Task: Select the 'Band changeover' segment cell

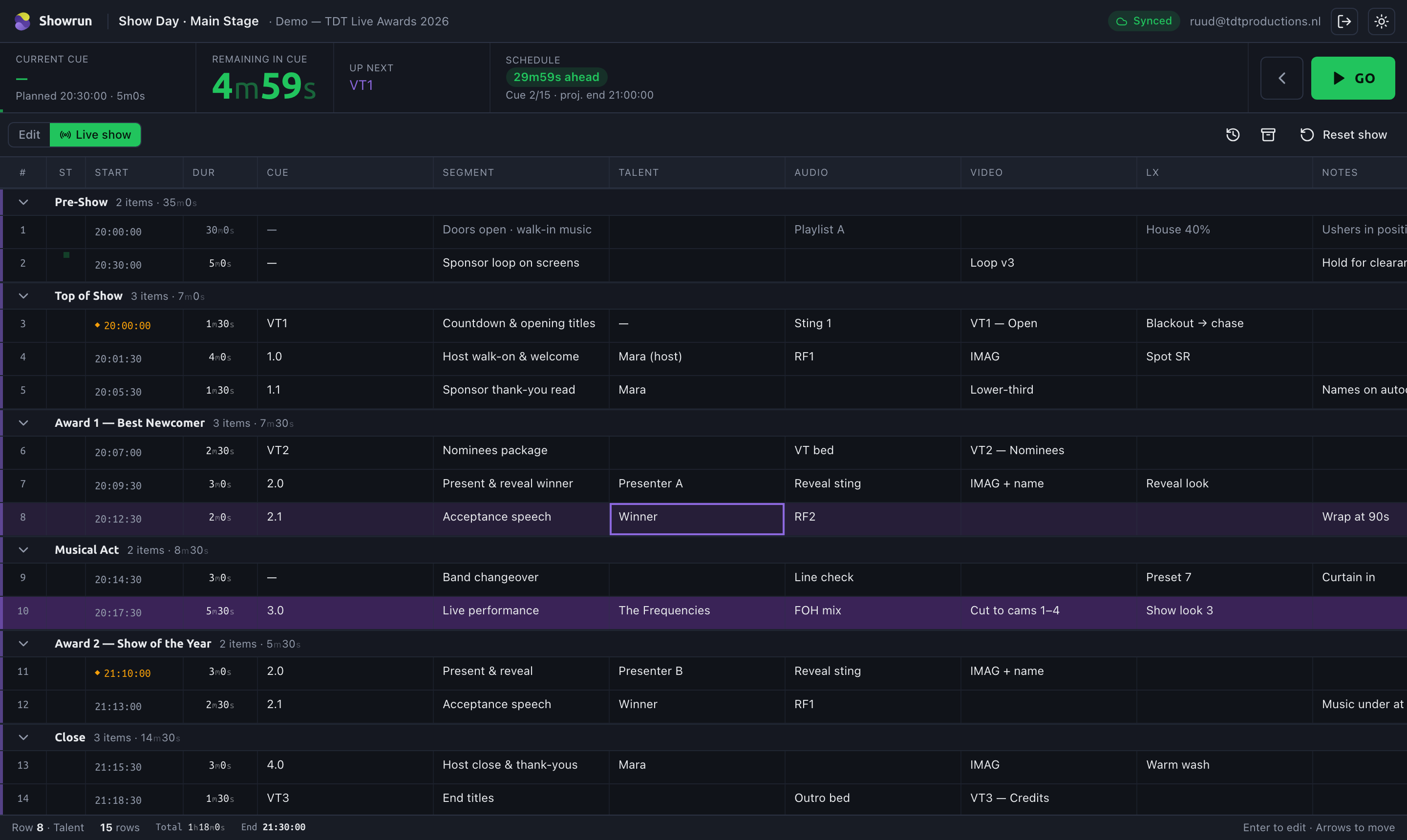Action: [521, 579]
